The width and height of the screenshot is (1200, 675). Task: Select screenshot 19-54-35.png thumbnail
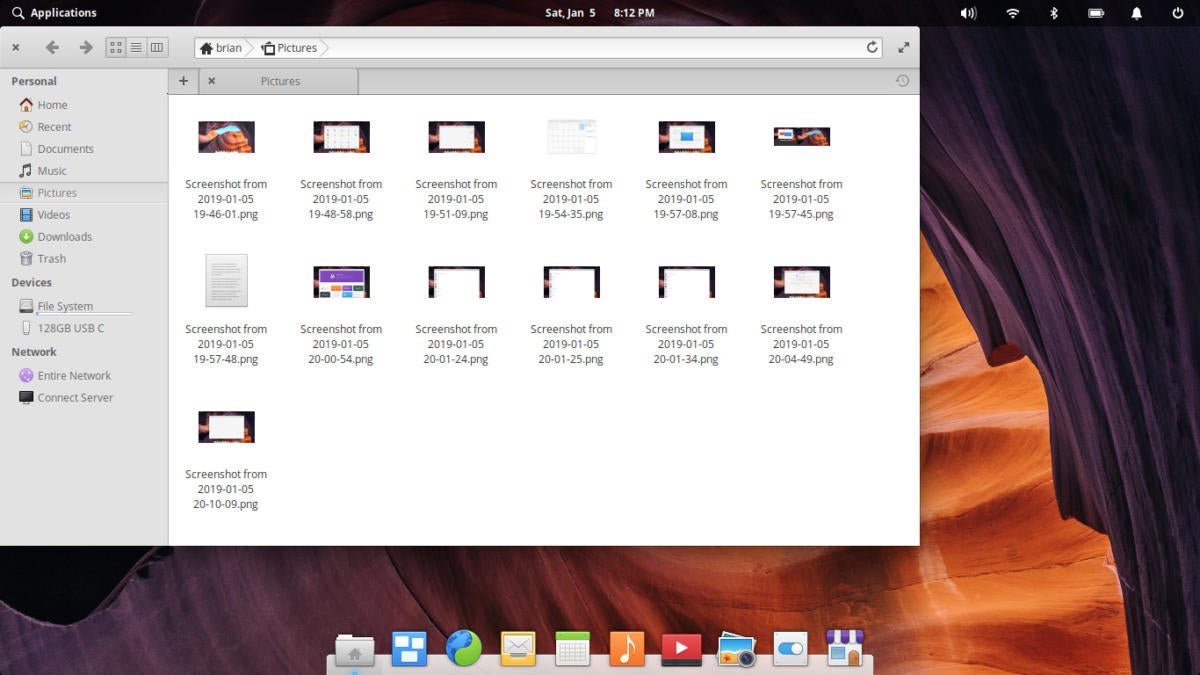coord(571,137)
